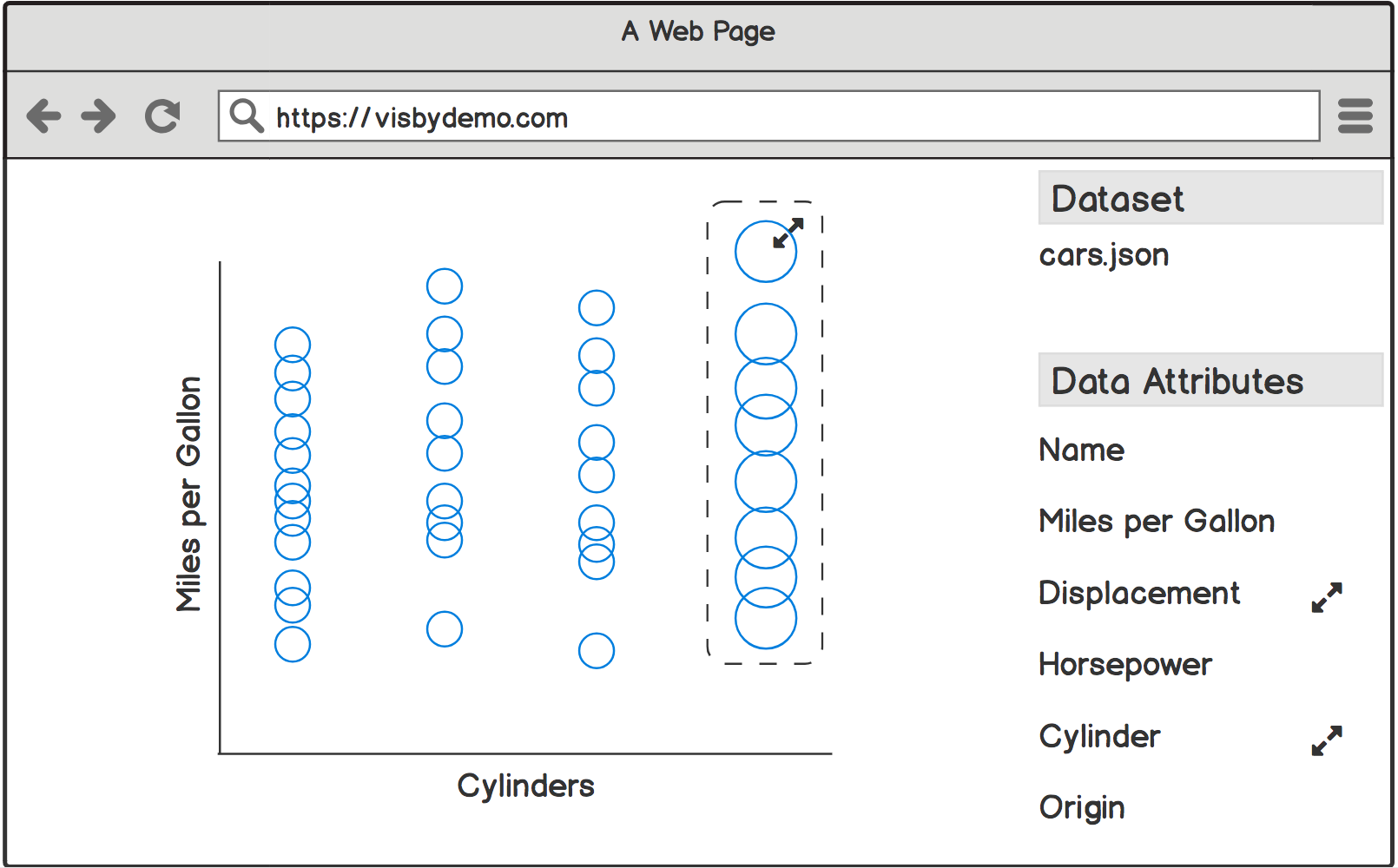Image resolution: width=1398 pixels, height=868 pixels.
Task: Reload the page with refresh icon
Action: 162,115
